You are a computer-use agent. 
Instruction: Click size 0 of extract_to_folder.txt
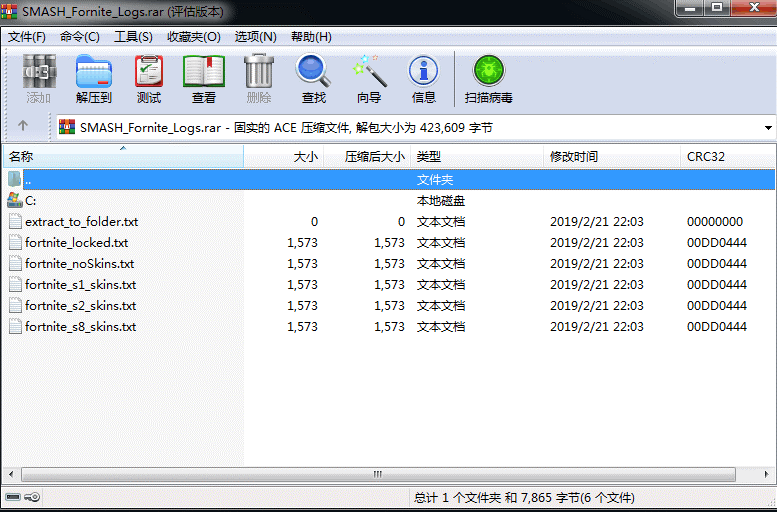[314, 222]
